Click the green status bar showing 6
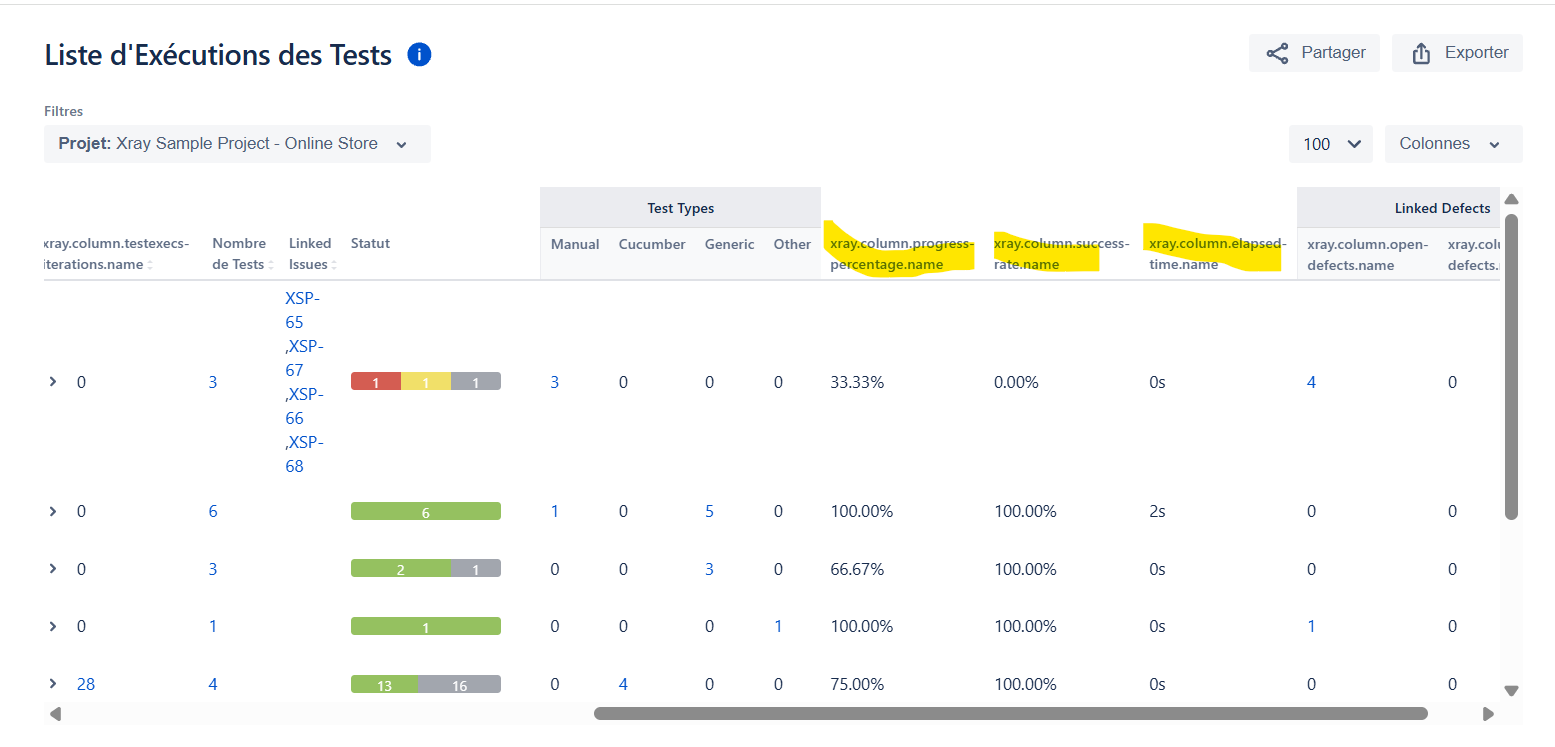 click(x=425, y=512)
